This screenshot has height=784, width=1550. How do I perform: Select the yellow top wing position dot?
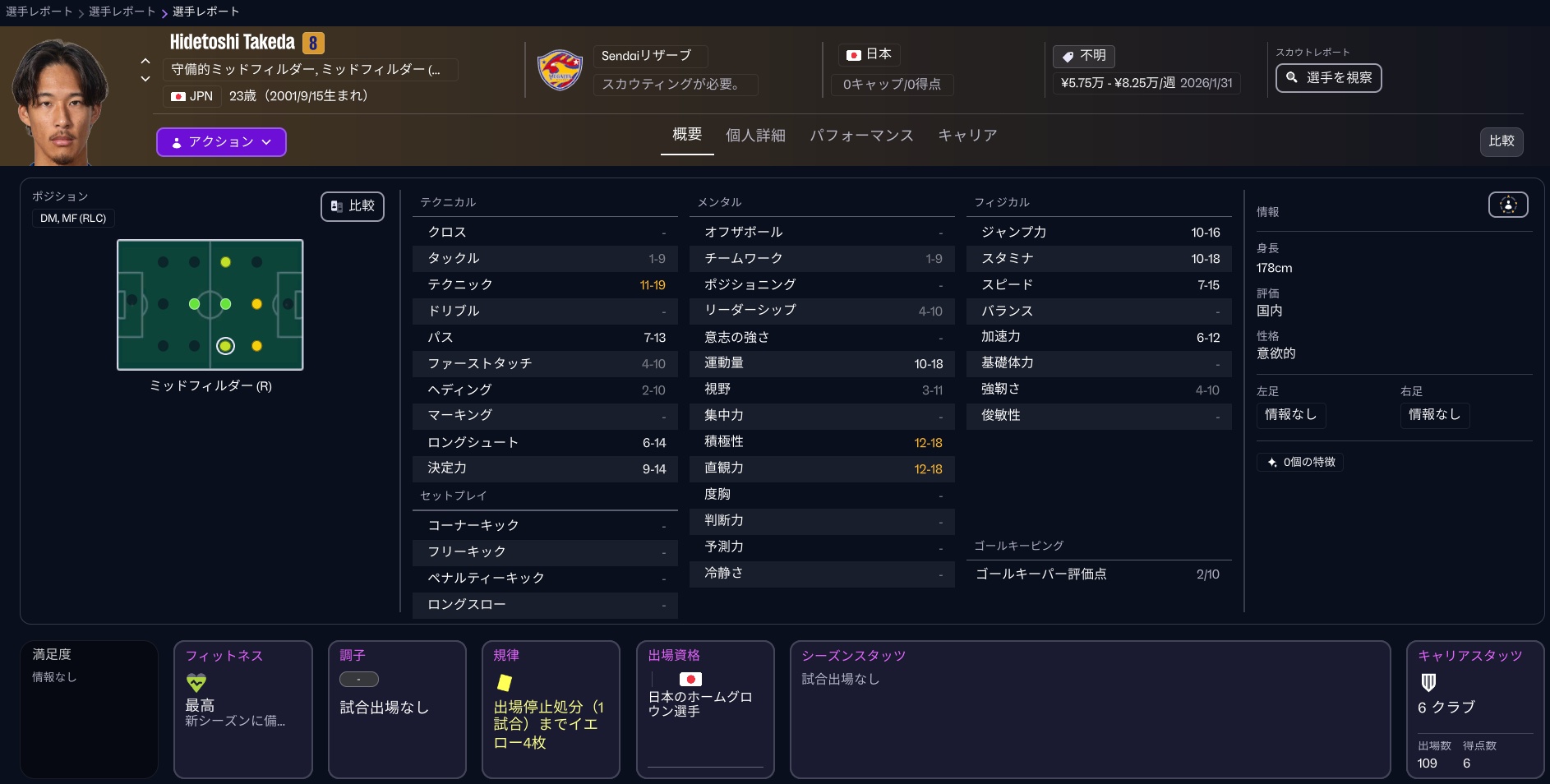tap(225, 262)
